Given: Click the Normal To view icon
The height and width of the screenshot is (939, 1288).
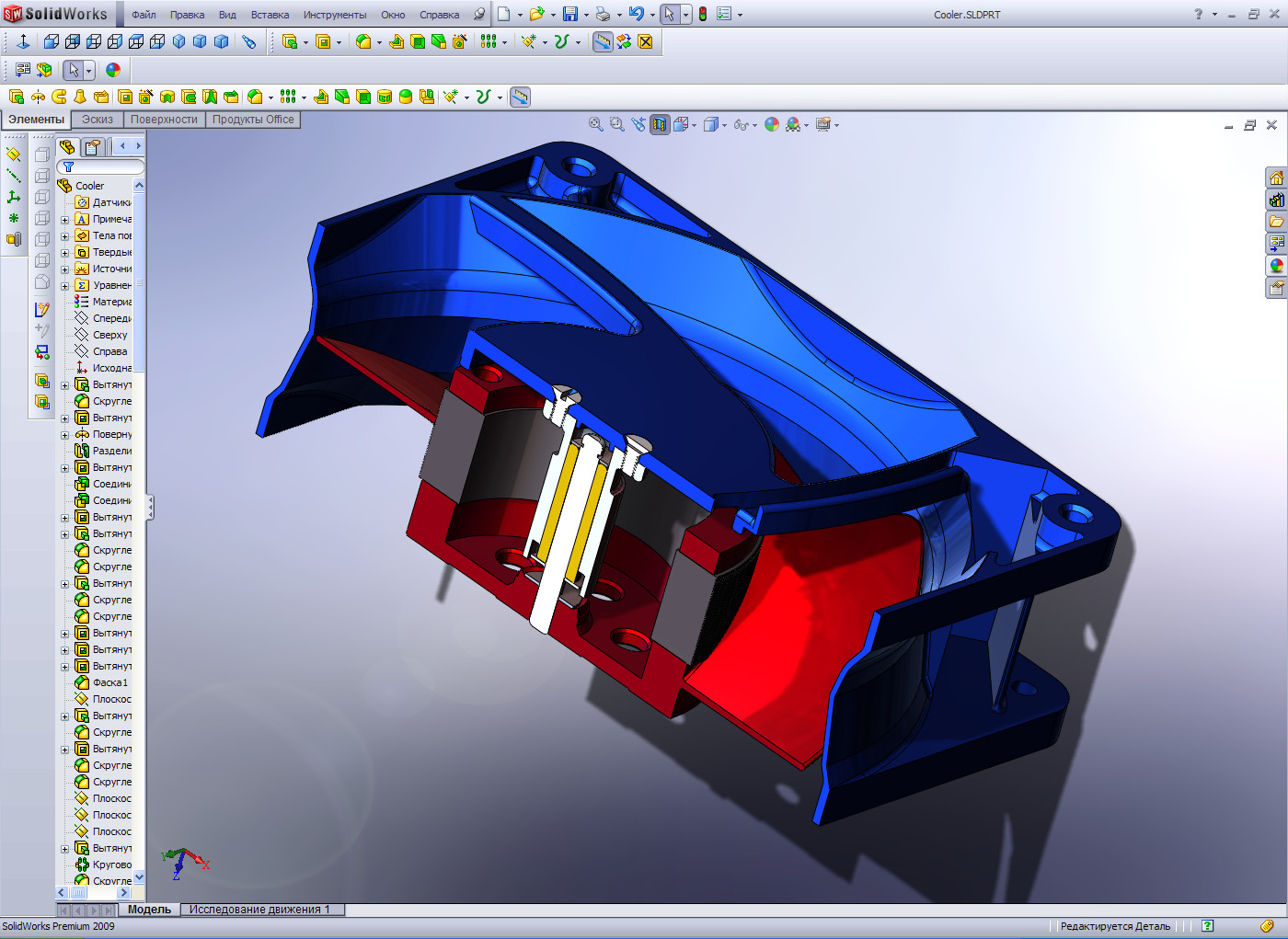Looking at the screenshot, I should click(23, 41).
